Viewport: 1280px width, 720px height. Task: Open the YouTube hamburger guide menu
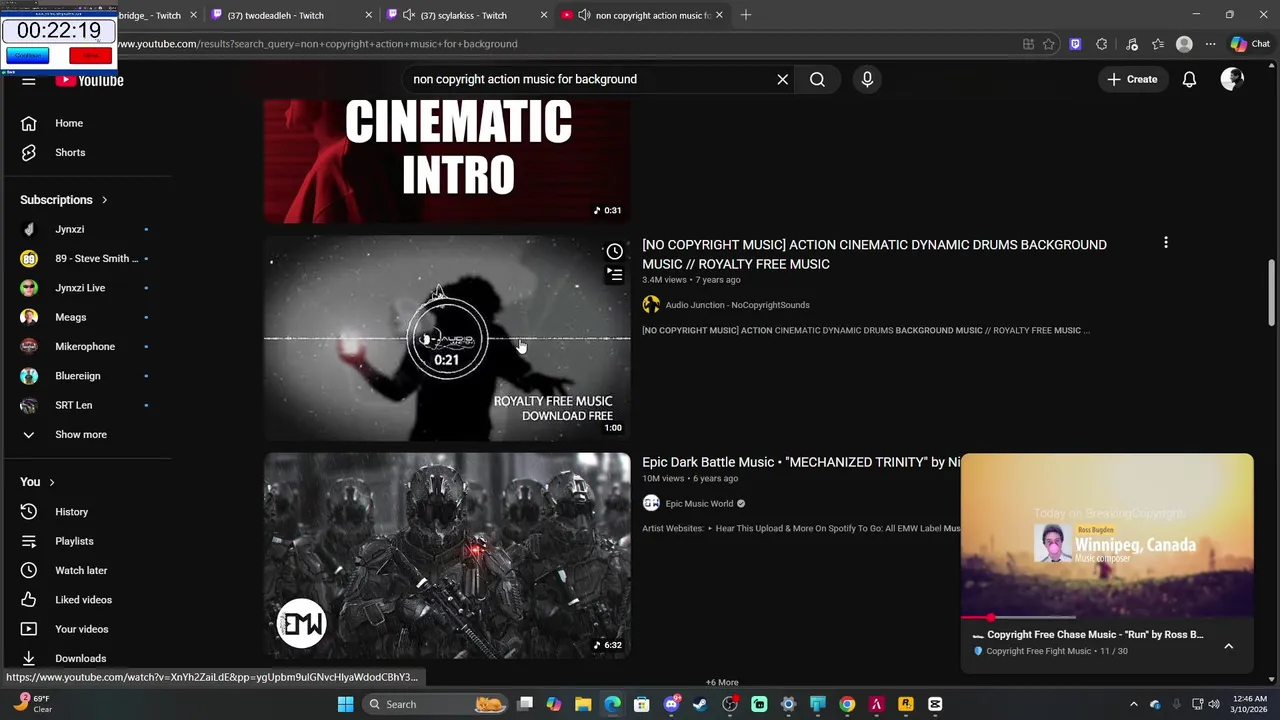[x=29, y=80]
